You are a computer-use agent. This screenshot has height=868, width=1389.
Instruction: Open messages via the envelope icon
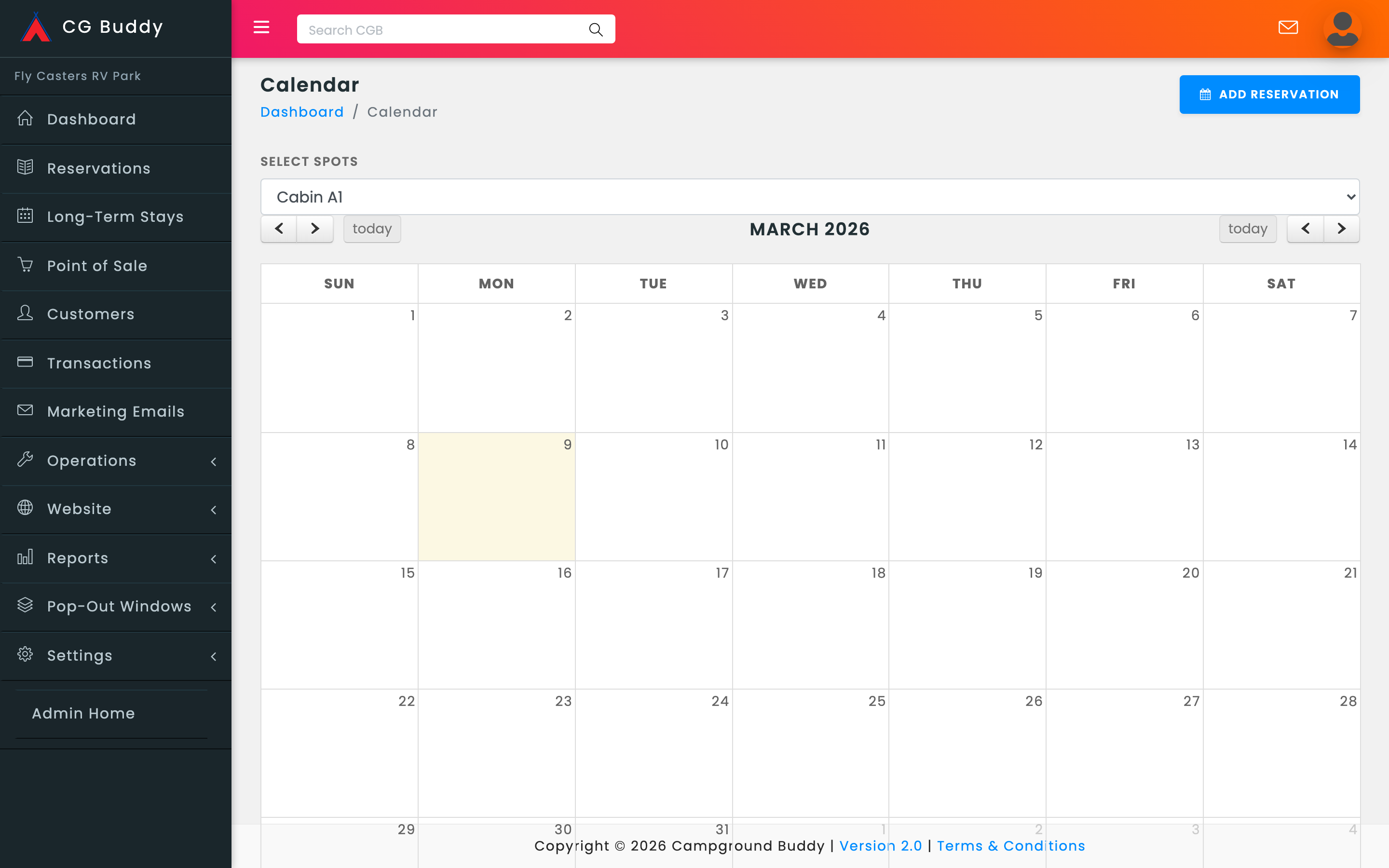(1289, 27)
